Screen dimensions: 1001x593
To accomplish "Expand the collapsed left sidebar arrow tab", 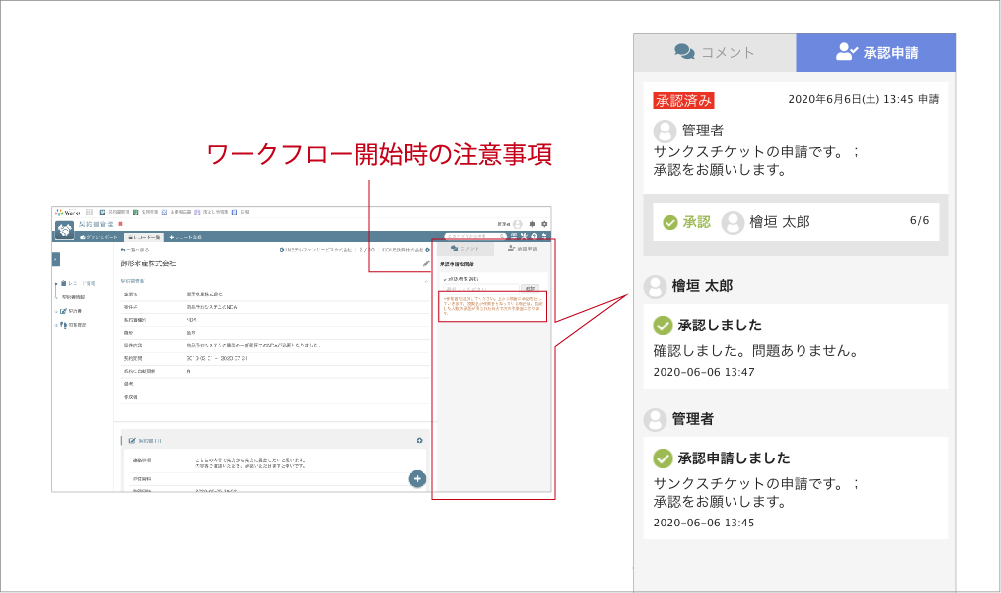I will click(55, 258).
